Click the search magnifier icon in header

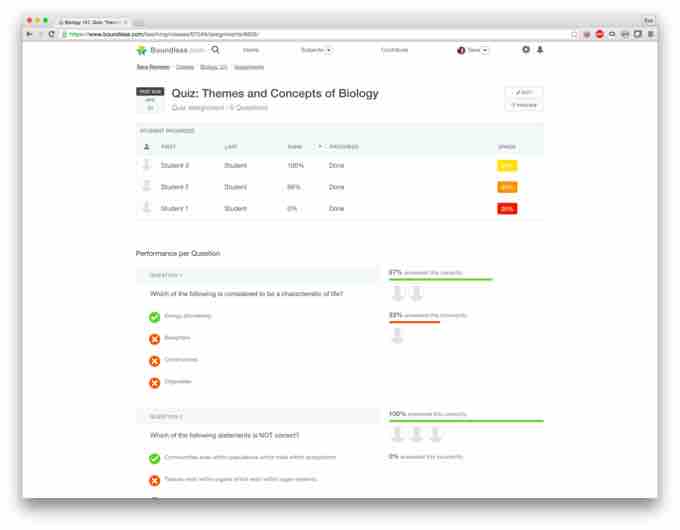(215, 50)
